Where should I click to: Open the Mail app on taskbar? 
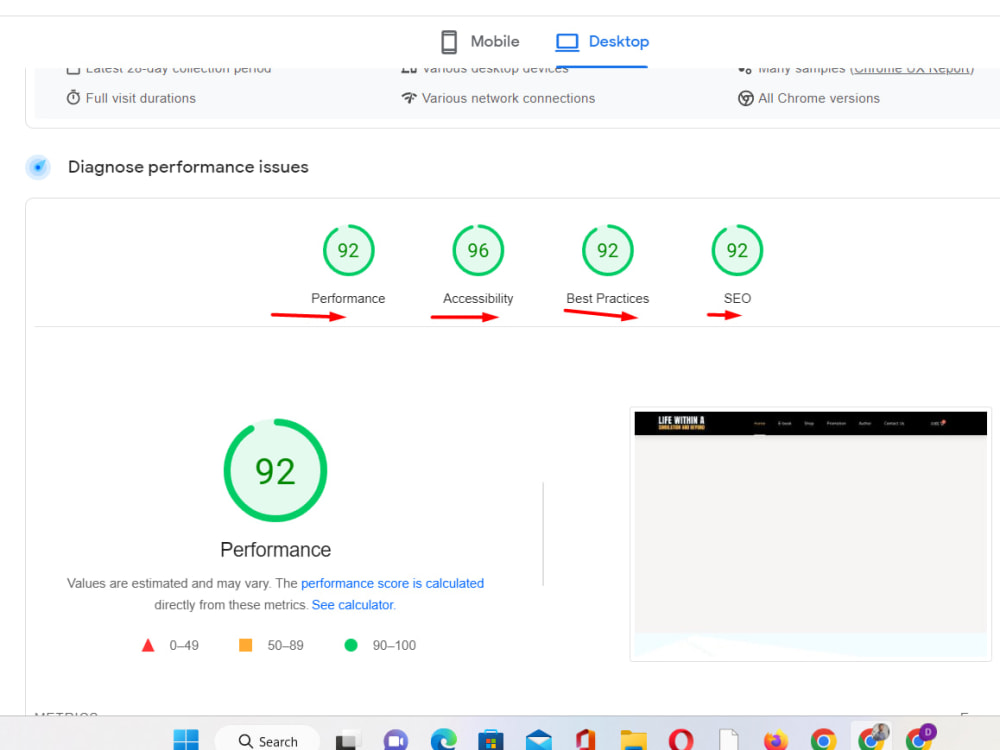point(539,740)
